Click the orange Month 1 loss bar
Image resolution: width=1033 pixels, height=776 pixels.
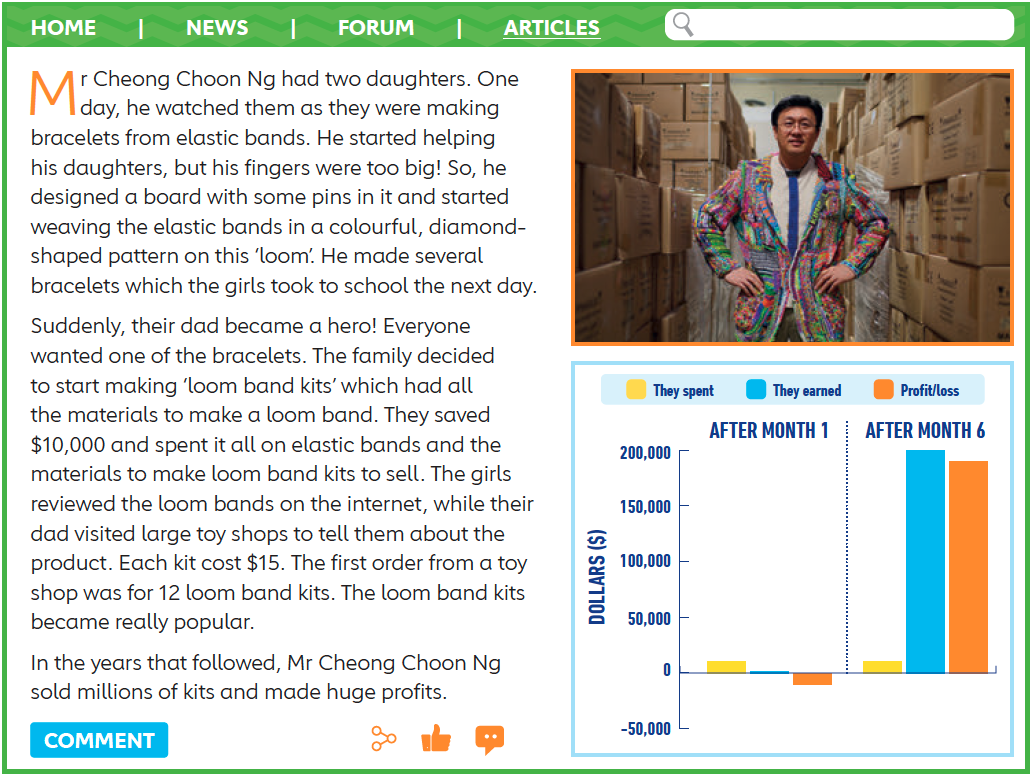812,679
